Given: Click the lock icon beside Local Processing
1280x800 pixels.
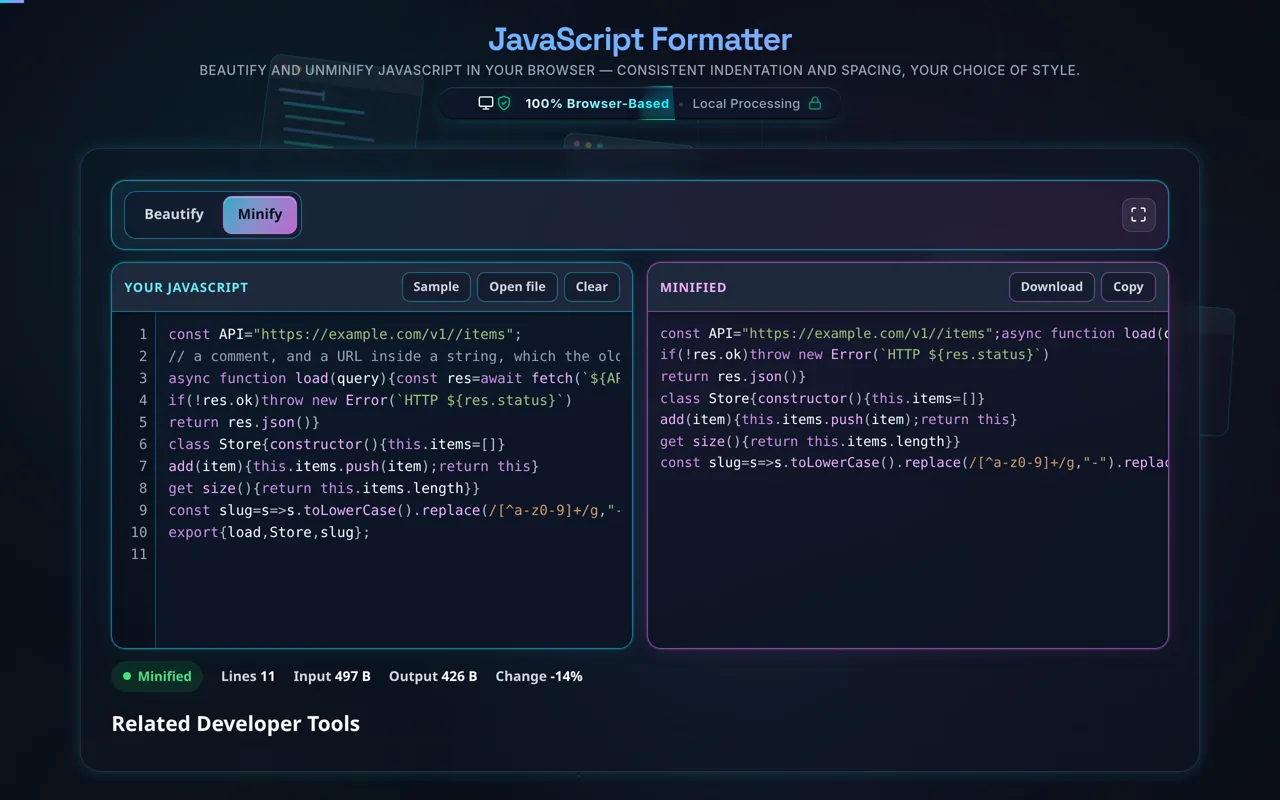Looking at the screenshot, I should (x=815, y=103).
